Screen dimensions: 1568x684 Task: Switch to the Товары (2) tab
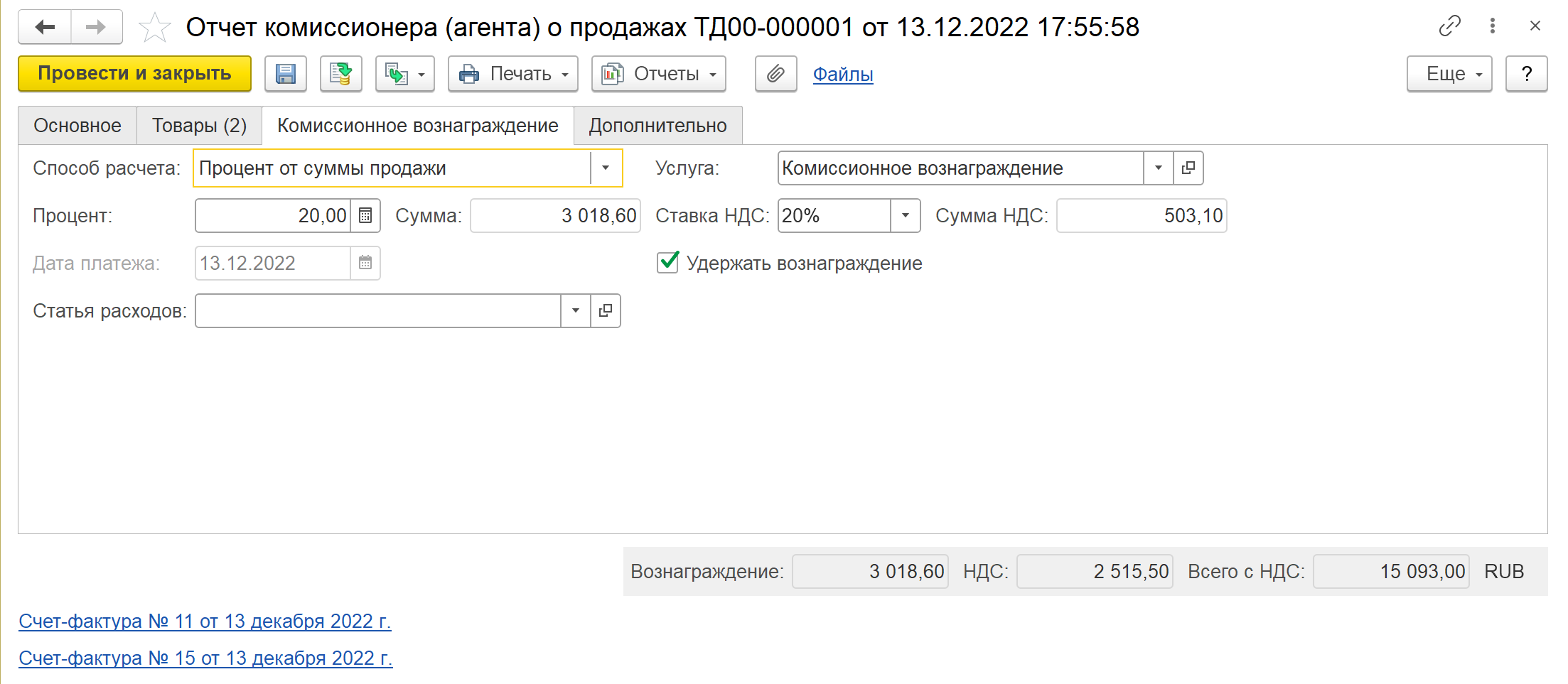[x=199, y=126]
